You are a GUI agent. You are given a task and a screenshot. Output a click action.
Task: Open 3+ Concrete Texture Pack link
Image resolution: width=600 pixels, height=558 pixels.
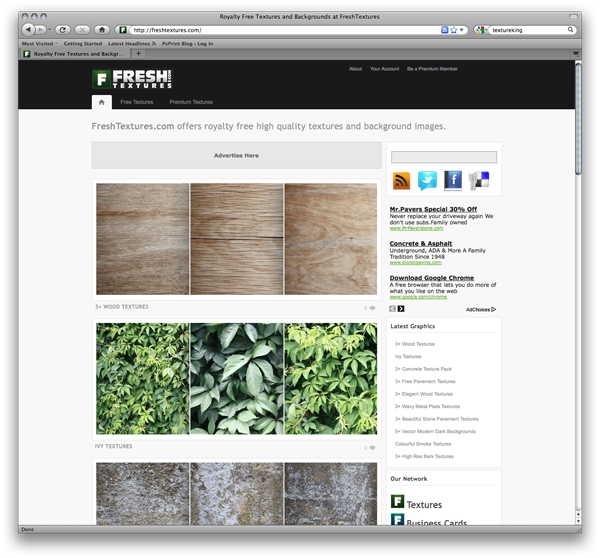click(423, 369)
